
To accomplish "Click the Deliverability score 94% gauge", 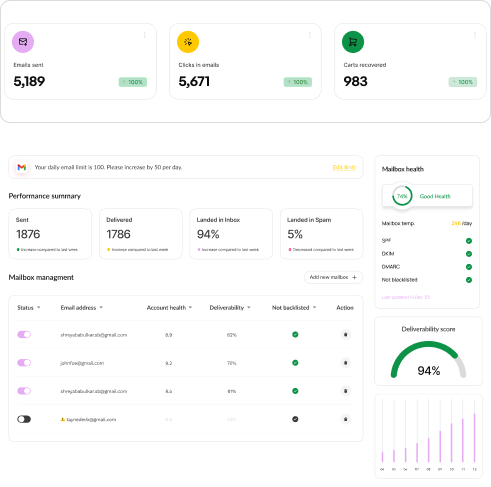I will coord(428,360).
